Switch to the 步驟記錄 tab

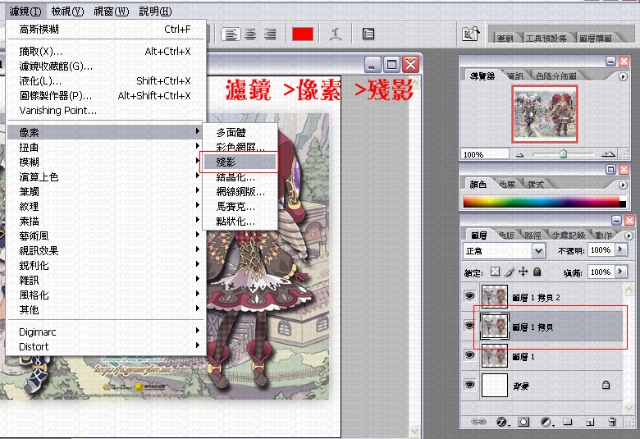coord(568,235)
